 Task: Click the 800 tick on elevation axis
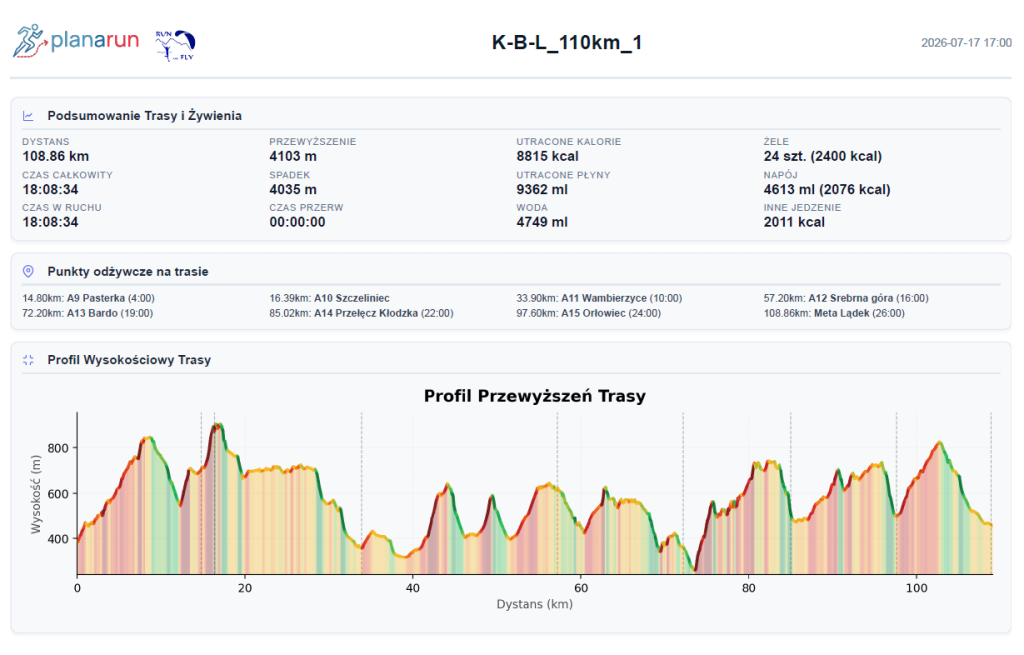[58, 448]
